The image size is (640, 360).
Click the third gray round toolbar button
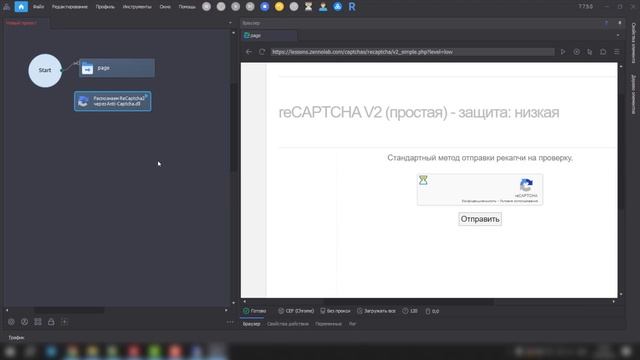click(x=236, y=7)
